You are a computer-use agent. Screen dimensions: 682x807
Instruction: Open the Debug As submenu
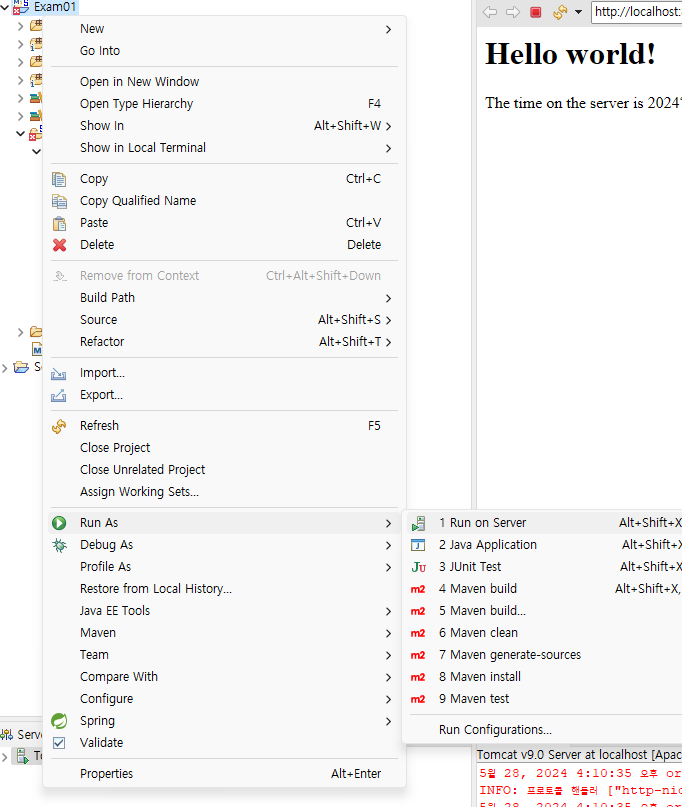224,545
